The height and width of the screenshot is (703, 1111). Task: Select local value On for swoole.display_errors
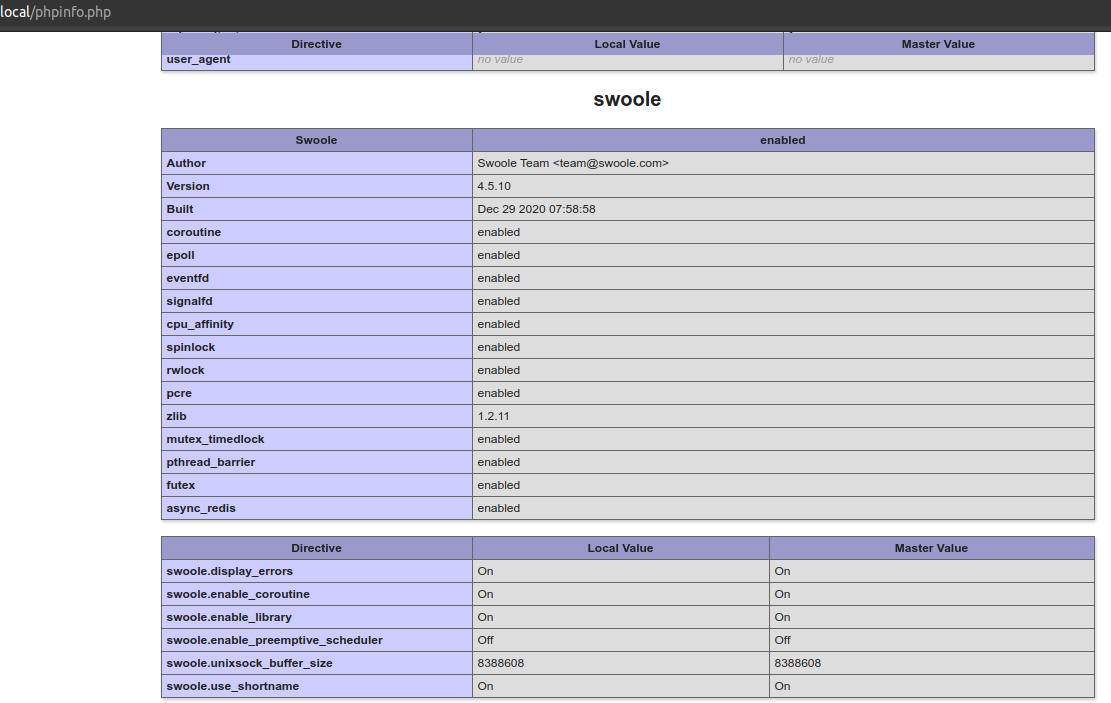485,571
